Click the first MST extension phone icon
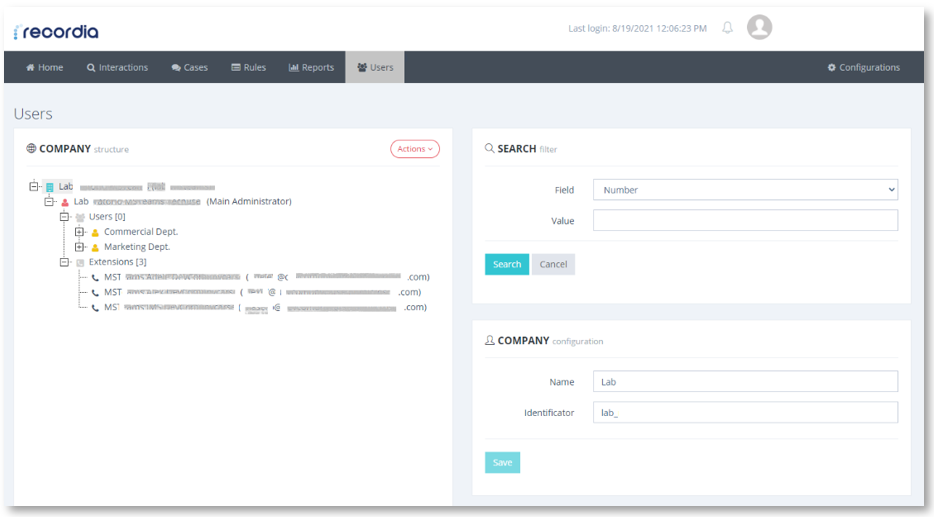 95,278
